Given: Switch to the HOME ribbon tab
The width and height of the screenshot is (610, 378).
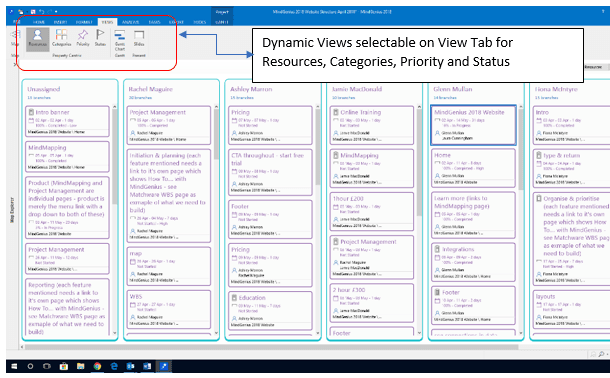Looking at the screenshot, I should [x=39, y=22].
